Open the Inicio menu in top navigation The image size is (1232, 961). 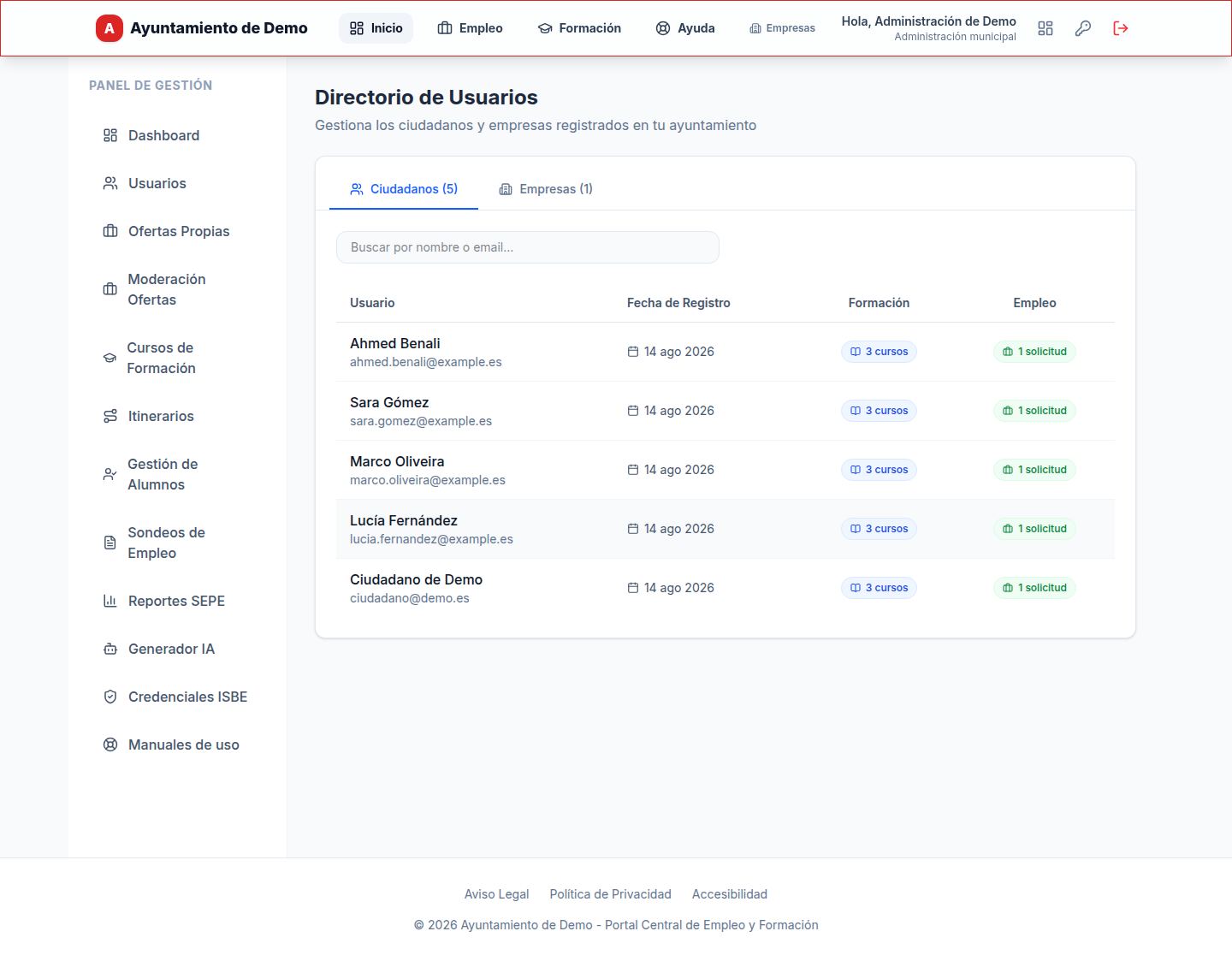(376, 28)
